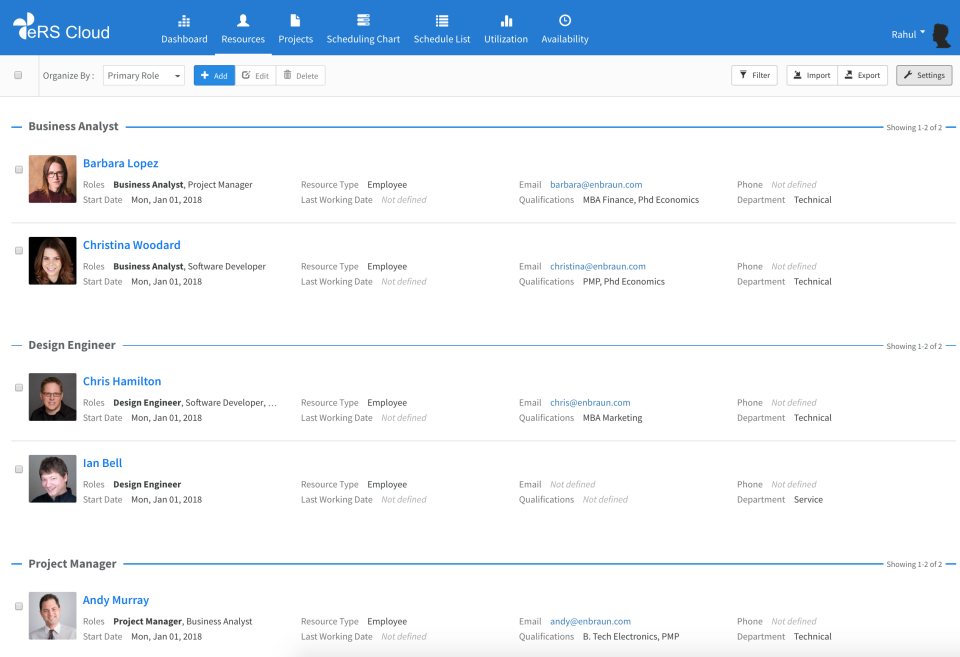The height and width of the screenshot is (657, 960).
Task: Open the Dashboard icon in navigation
Action: click(x=184, y=21)
